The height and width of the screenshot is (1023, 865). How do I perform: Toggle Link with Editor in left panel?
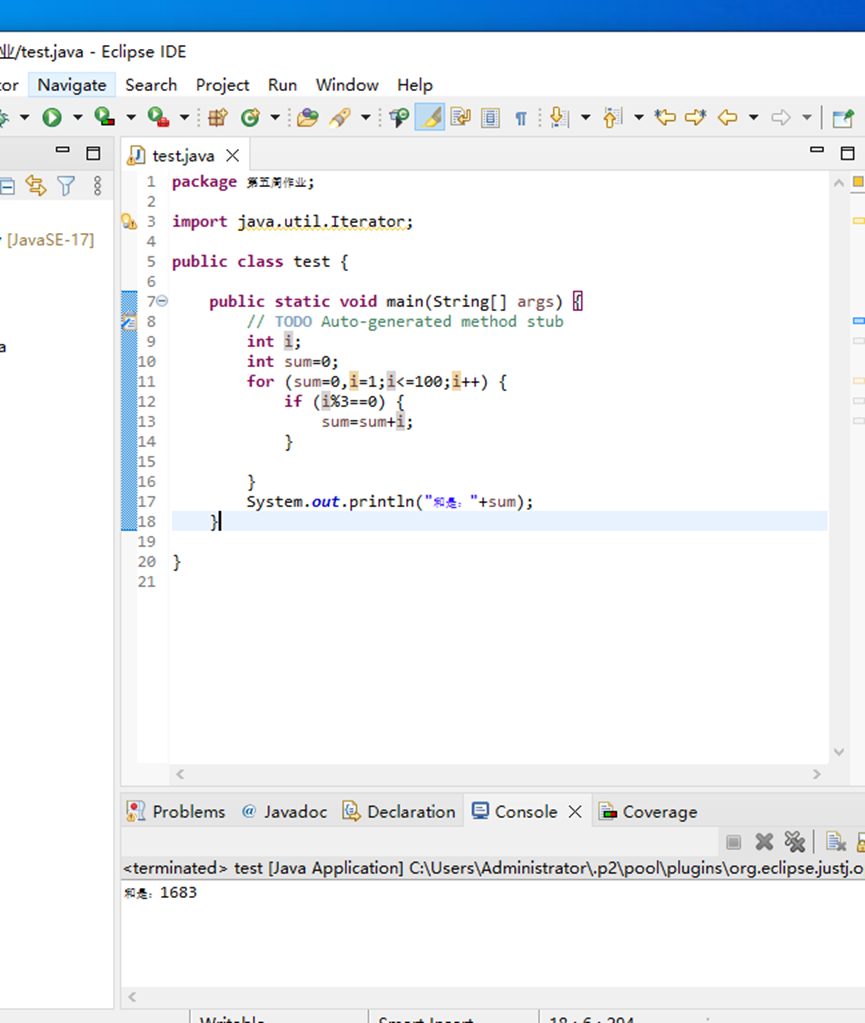36,185
